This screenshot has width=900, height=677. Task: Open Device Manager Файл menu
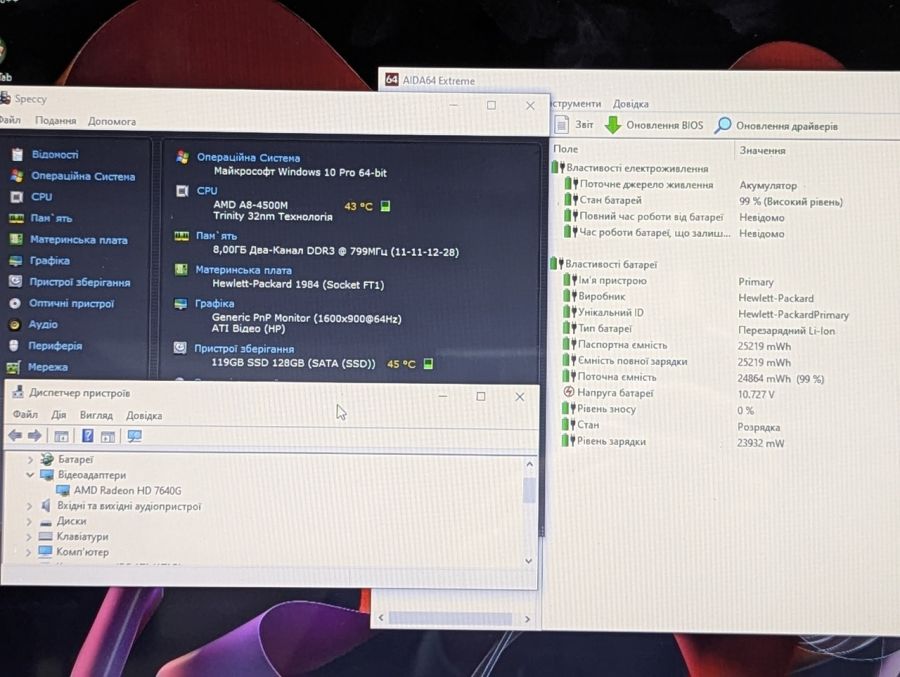[x=25, y=415]
